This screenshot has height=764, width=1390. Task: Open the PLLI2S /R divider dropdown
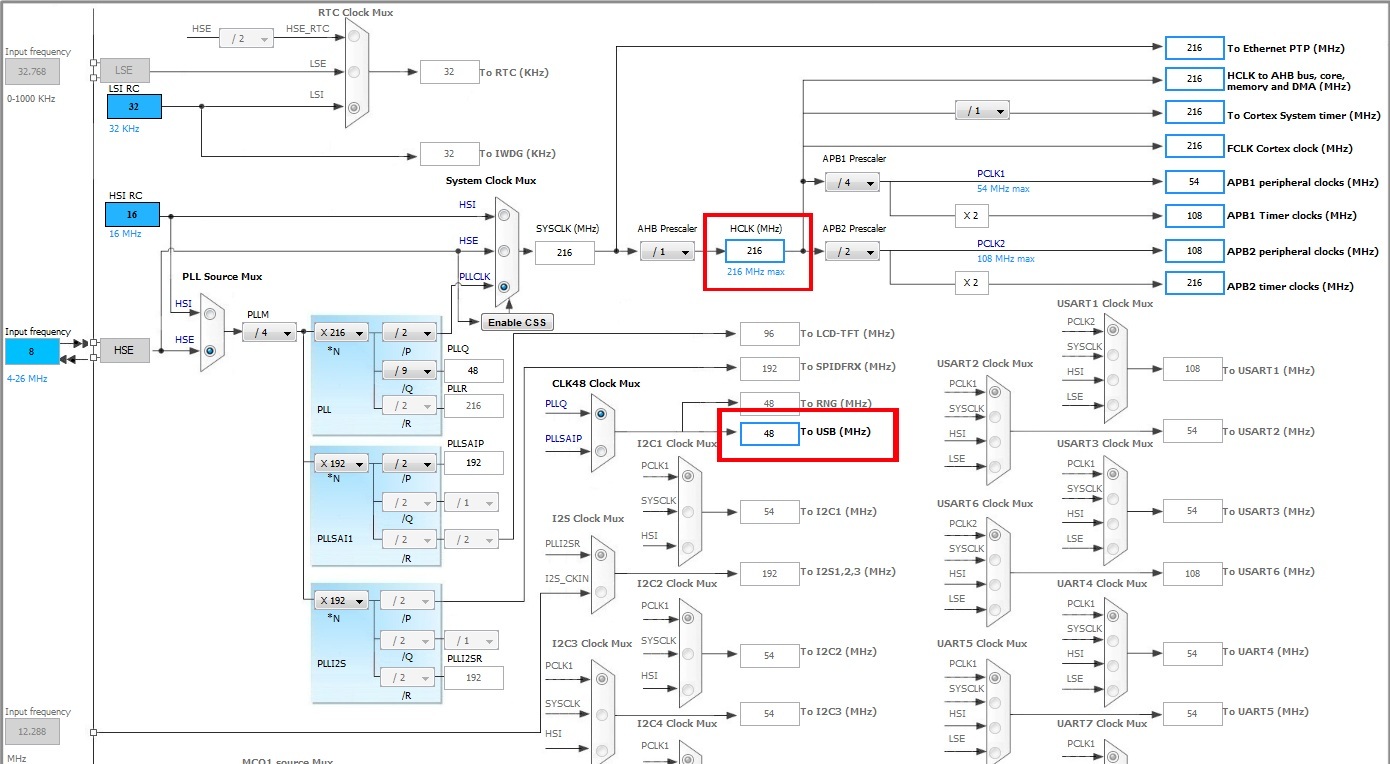pos(407,677)
